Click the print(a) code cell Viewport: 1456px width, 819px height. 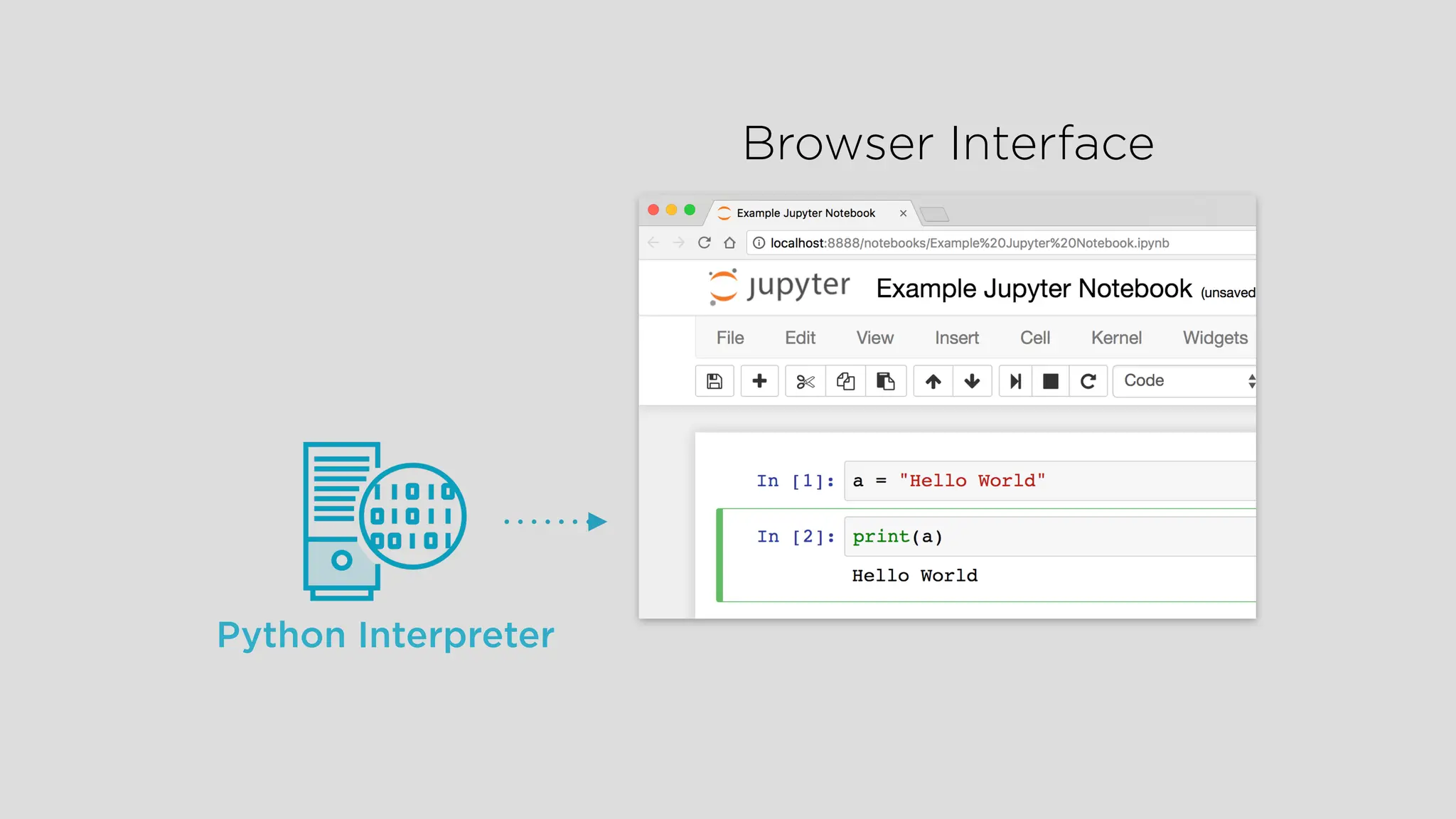click(1050, 536)
